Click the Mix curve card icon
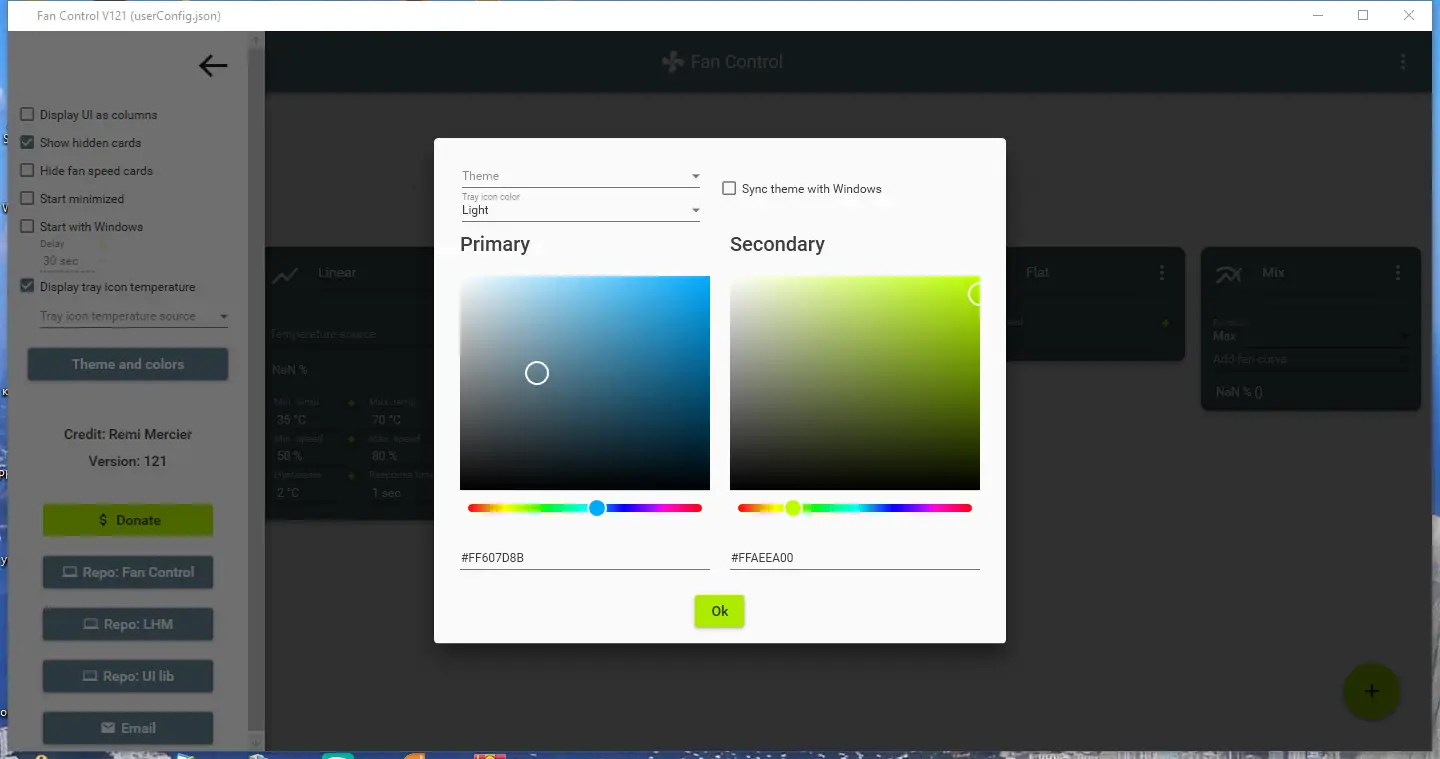The image size is (1440, 759). point(1227,274)
